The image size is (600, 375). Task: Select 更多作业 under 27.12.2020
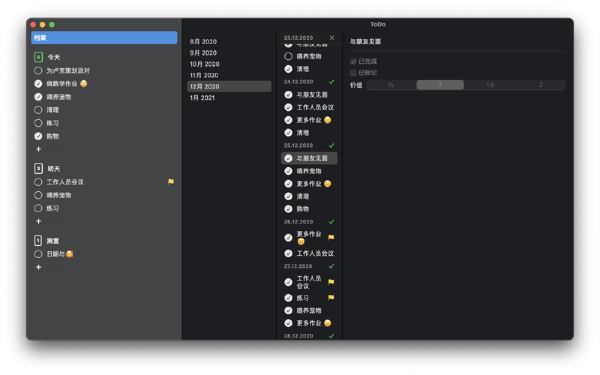pyautogui.click(x=309, y=323)
